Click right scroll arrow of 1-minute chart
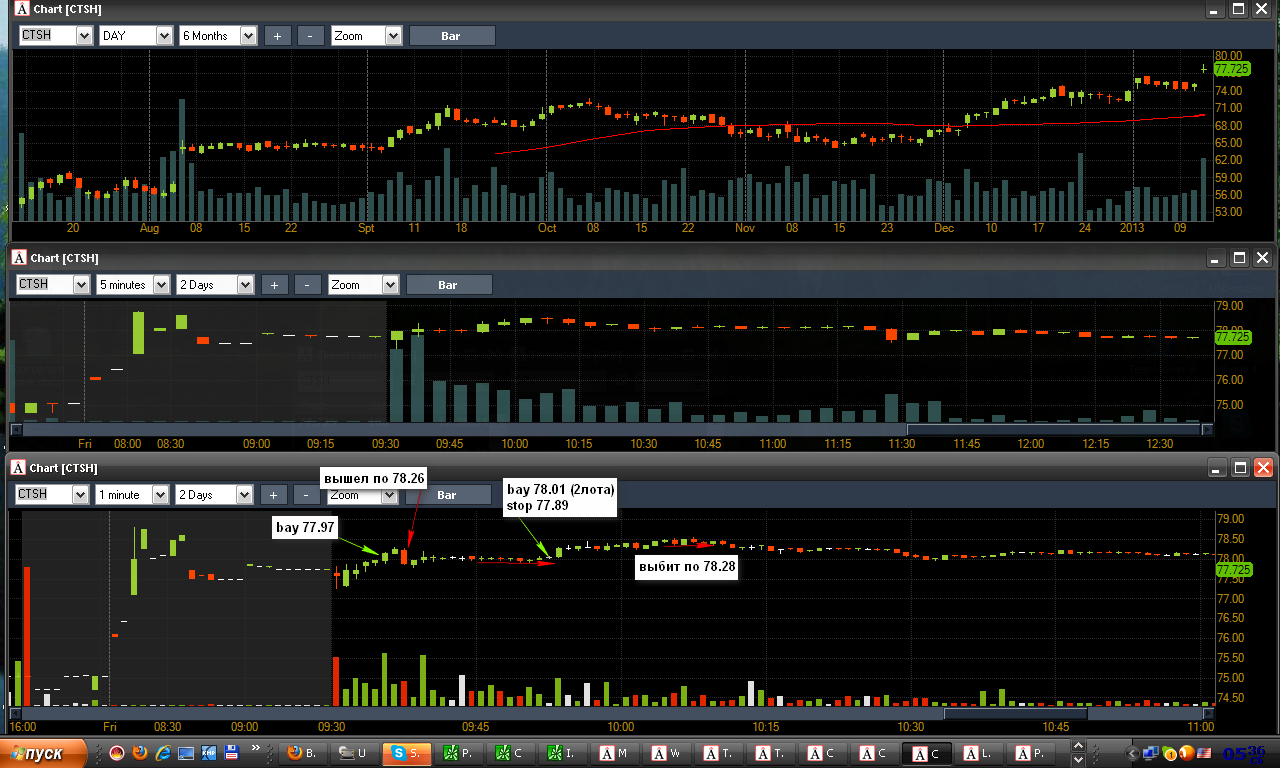The width and height of the screenshot is (1280, 768). [x=1208, y=713]
